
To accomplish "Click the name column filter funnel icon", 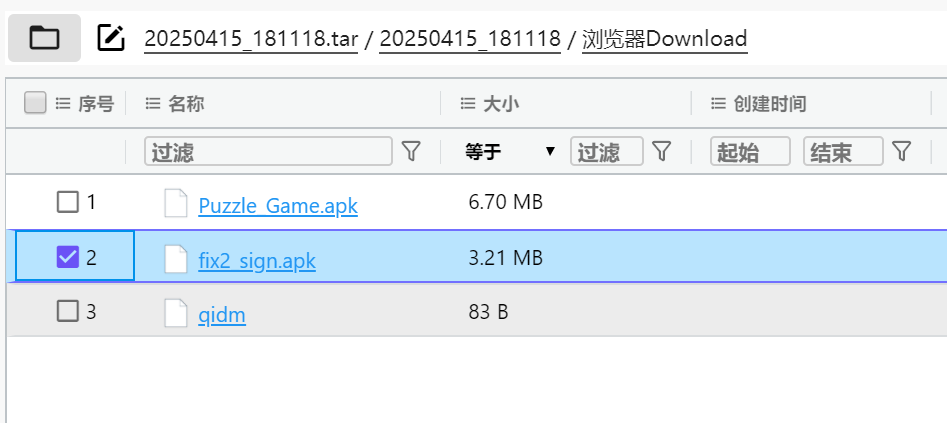I will click(x=411, y=151).
